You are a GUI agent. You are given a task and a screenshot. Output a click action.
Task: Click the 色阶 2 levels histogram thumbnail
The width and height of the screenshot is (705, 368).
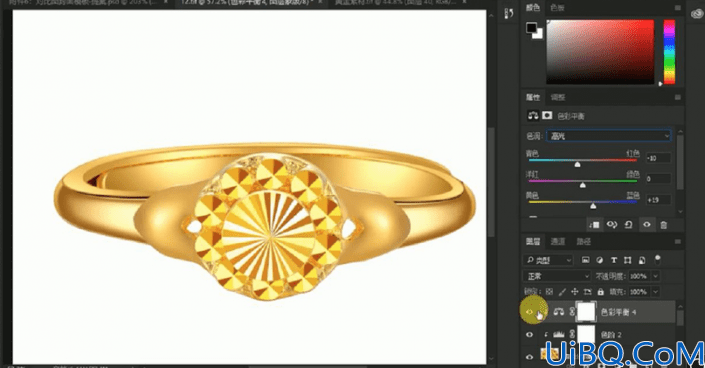[x=558, y=334]
